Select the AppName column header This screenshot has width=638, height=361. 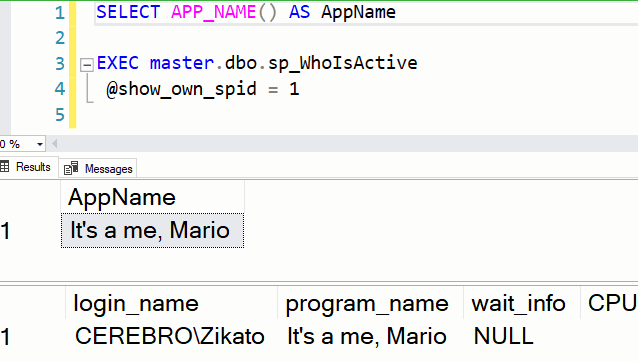153,197
